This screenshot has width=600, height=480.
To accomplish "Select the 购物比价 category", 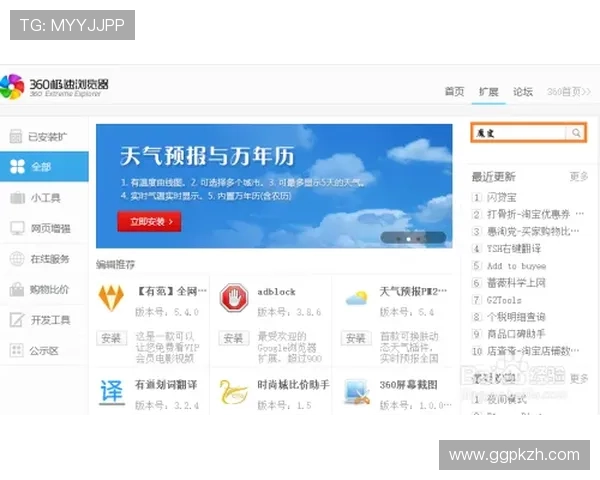I will click(x=44, y=289).
